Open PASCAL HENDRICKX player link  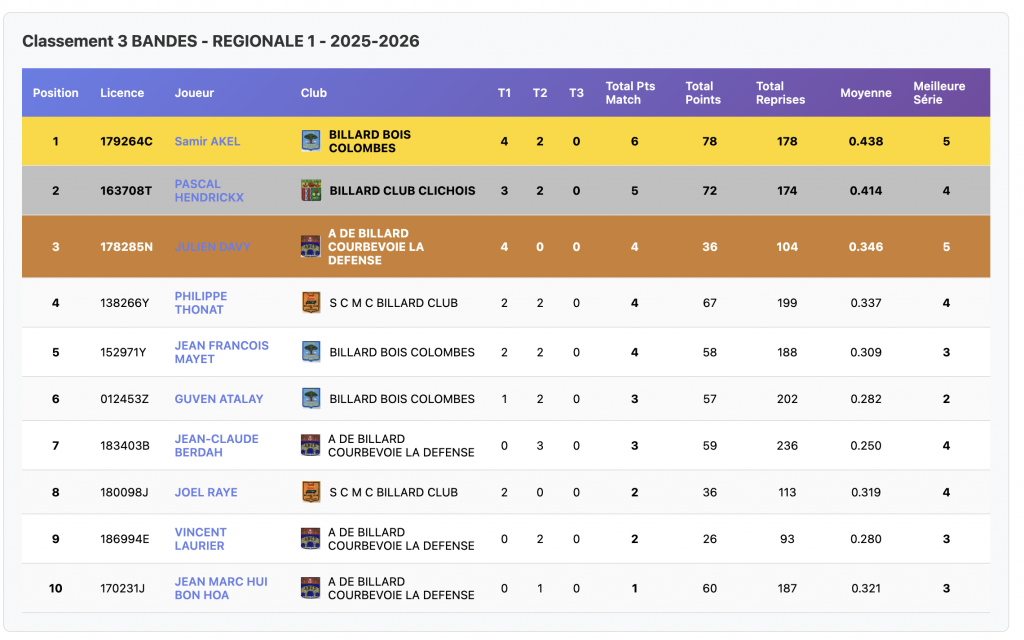[208, 191]
